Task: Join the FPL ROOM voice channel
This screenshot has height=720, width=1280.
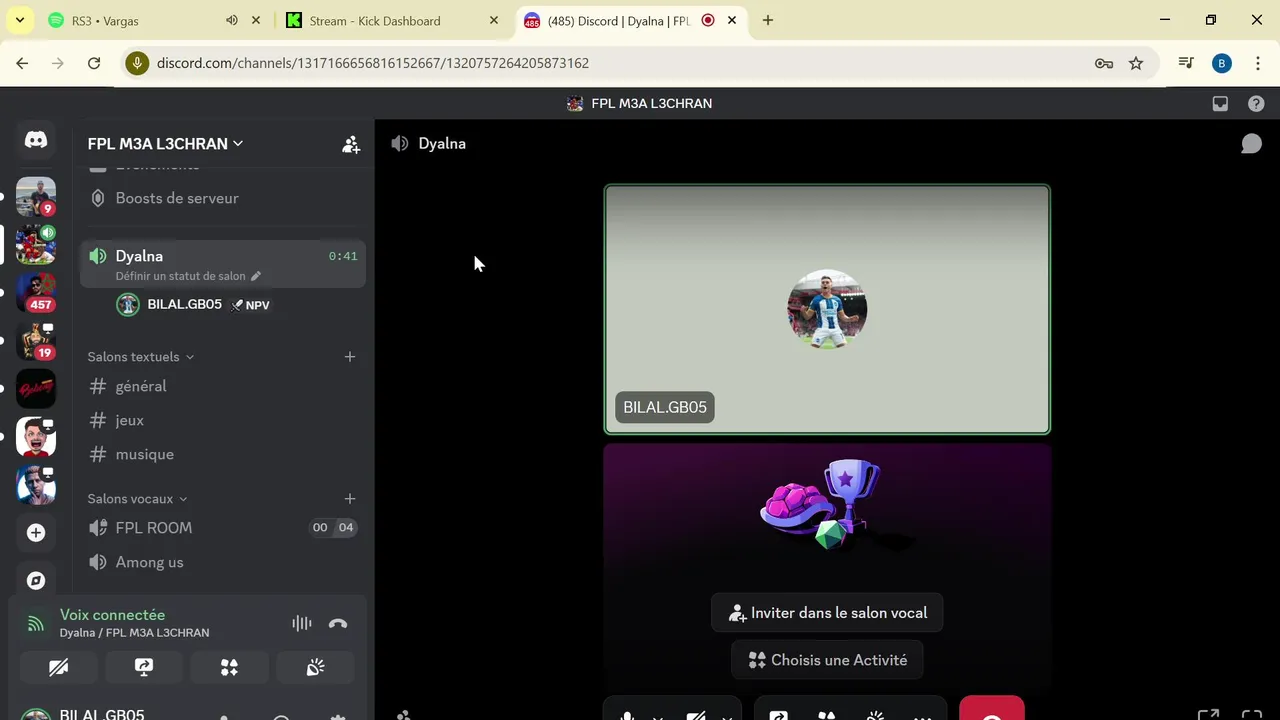Action: tap(222, 528)
